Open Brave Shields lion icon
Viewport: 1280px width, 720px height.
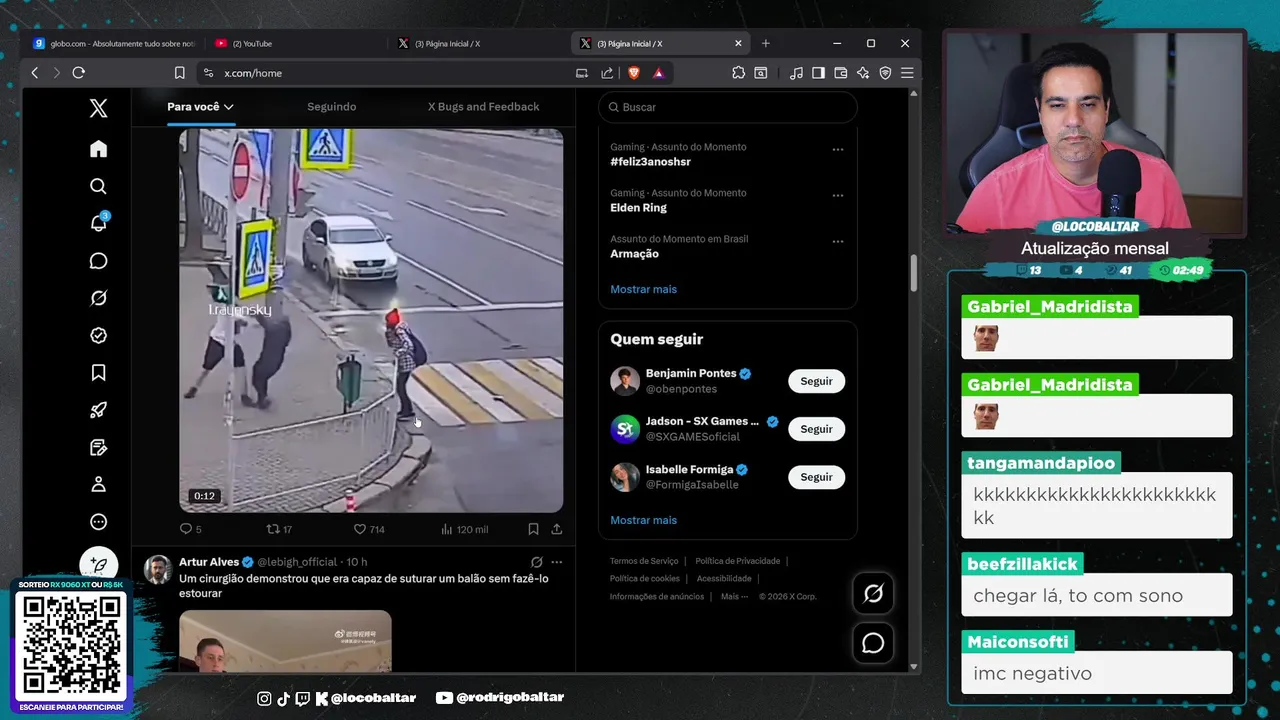click(633, 73)
